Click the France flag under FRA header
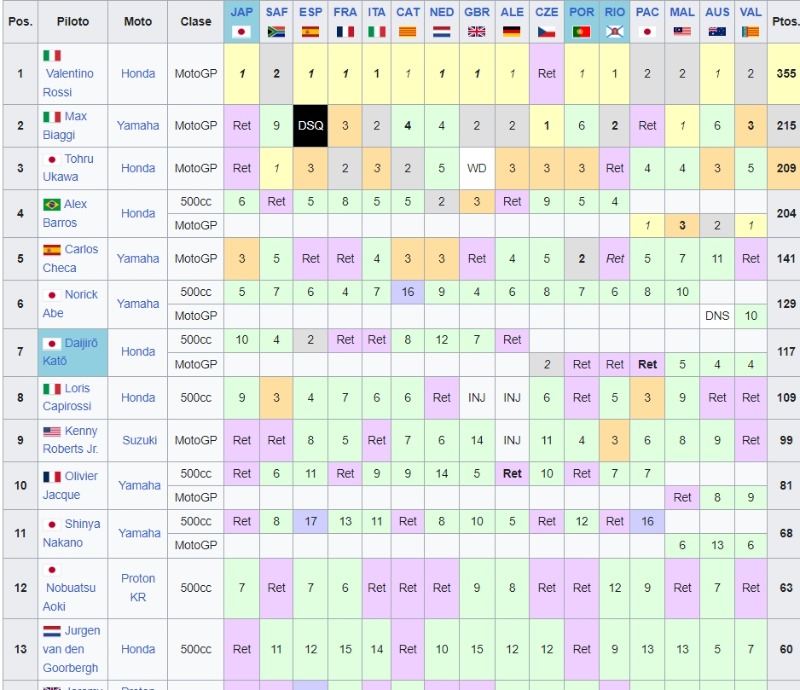 pyautogui.click(x=345, y=32)
